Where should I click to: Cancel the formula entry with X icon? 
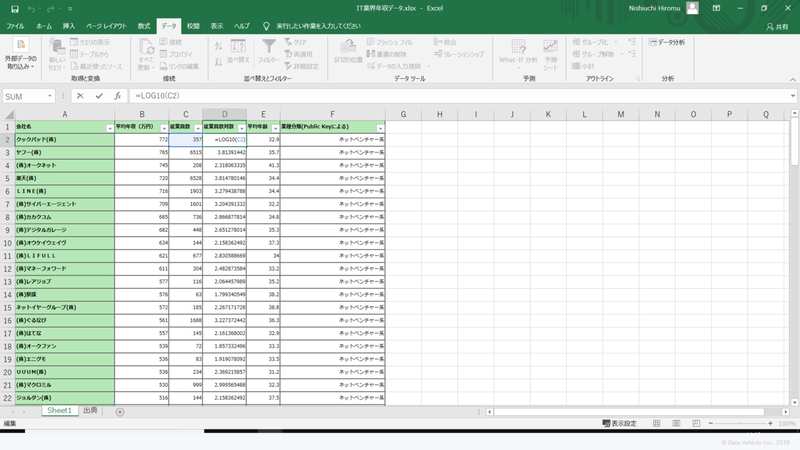80,96
